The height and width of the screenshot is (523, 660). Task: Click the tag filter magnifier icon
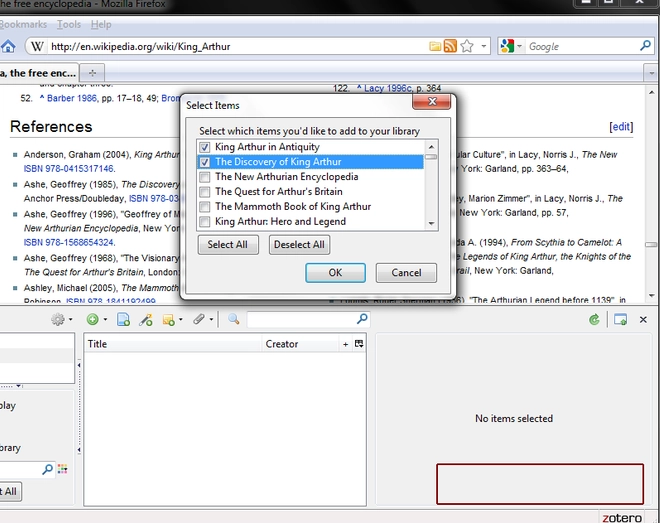coord(48,469)
